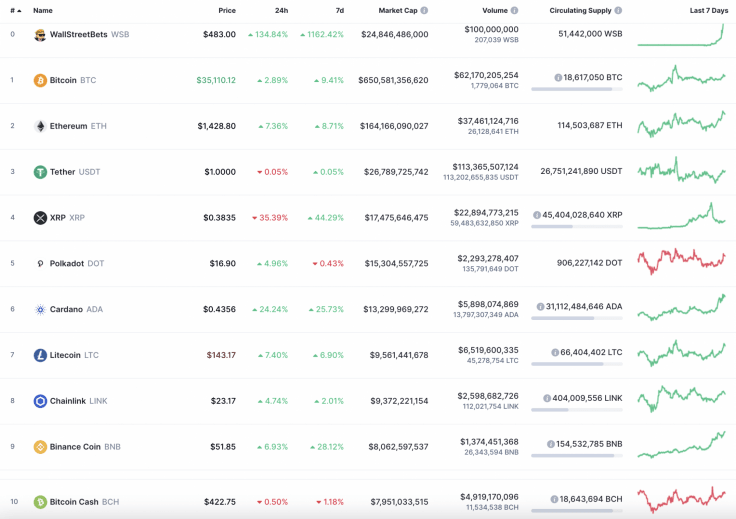Sort the table by rank number column
736x519 pixels.
[x=15, y=10]
